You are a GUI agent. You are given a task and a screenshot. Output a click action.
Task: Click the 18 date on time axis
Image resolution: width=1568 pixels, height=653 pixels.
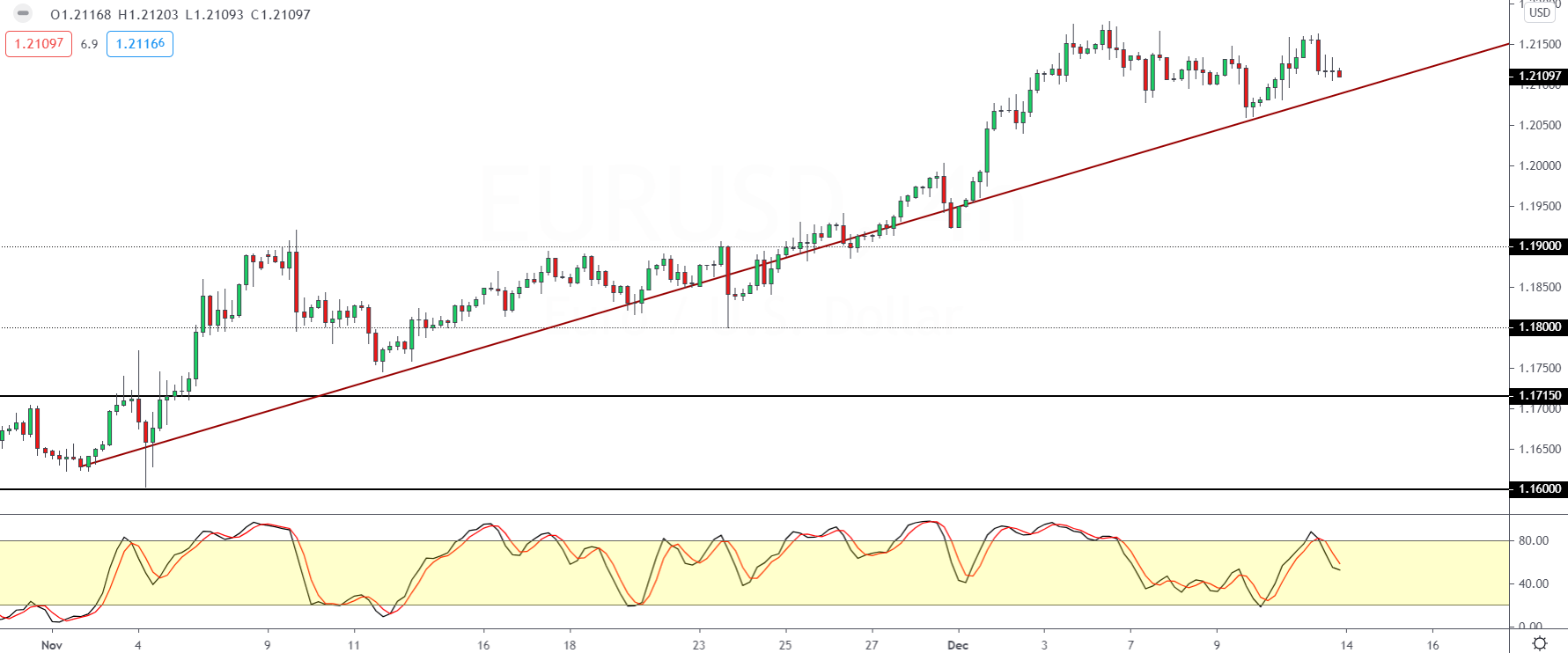[x=570, y=645]
